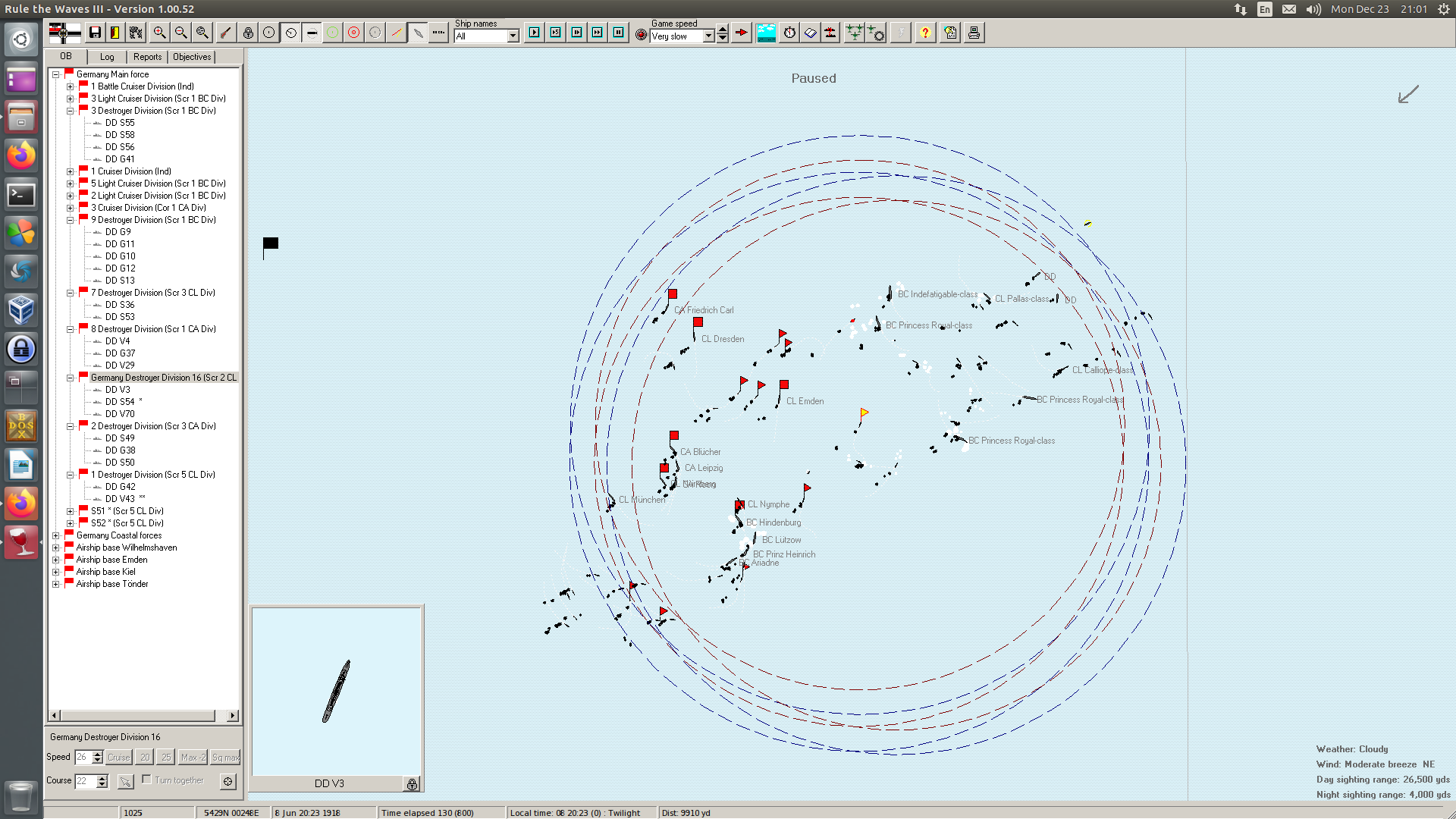Click the zoom out magnifier icon
1456x819 pixels.
180,33
